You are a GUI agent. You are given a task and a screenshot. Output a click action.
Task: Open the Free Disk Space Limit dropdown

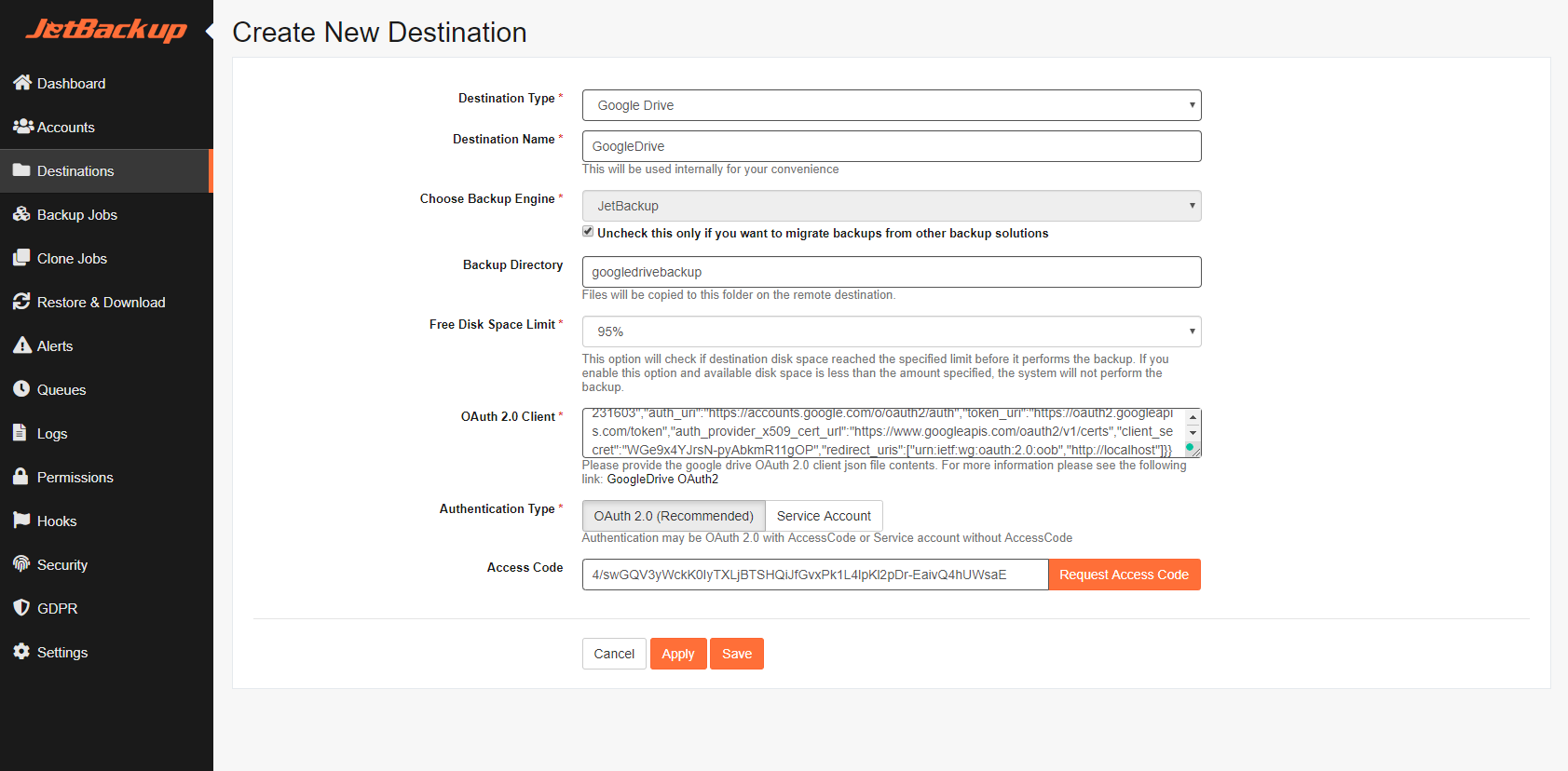[x=892, y=331]
